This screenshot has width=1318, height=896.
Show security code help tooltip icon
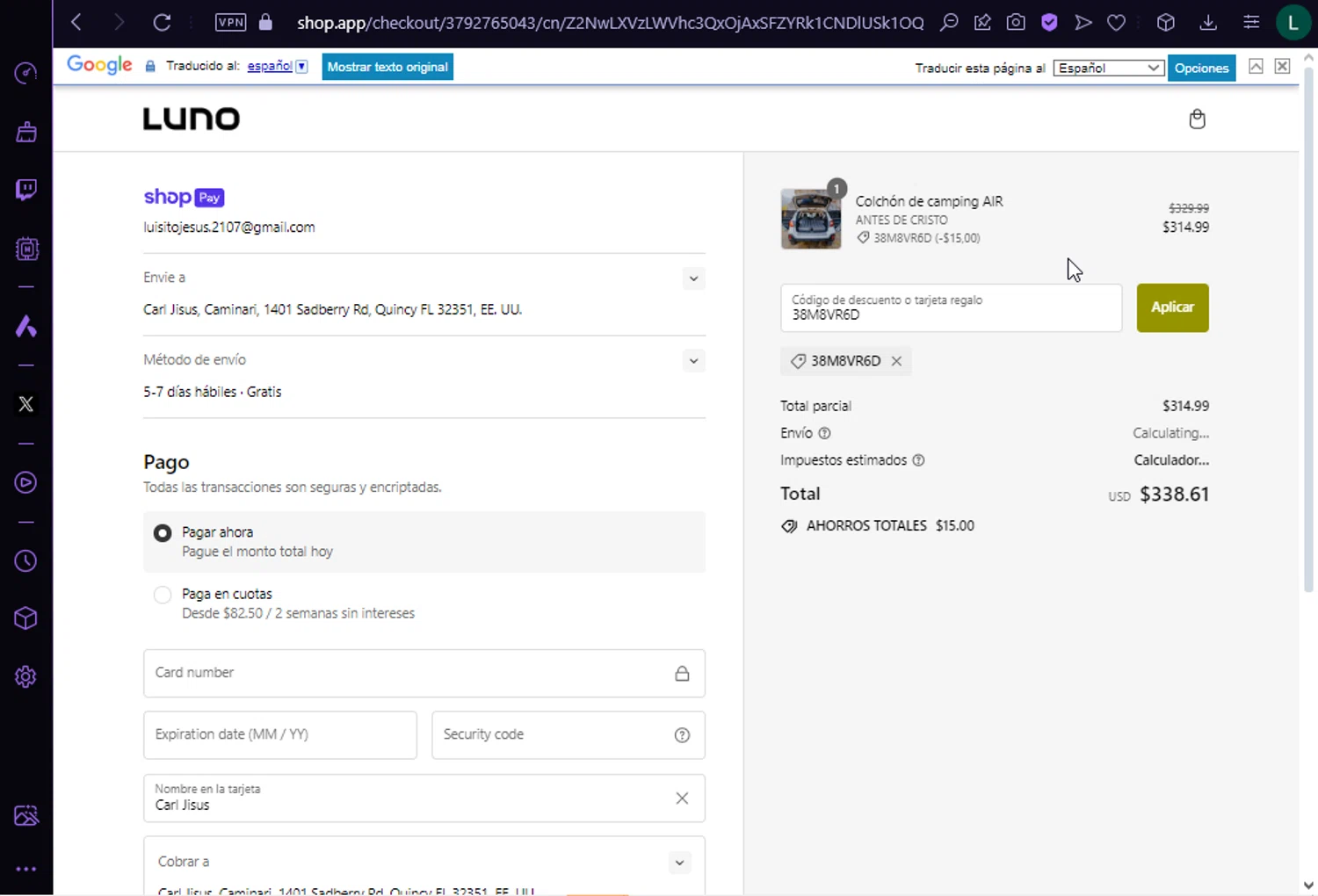click(x=682, y=735)
